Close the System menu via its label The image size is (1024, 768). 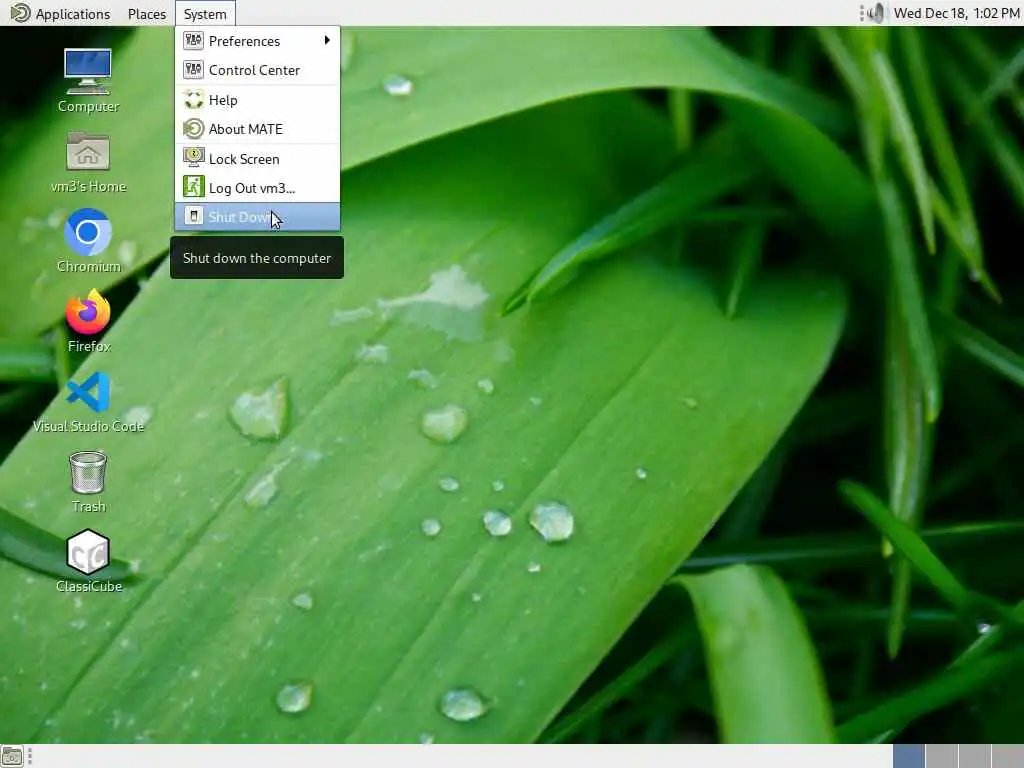tap(205, 14)
